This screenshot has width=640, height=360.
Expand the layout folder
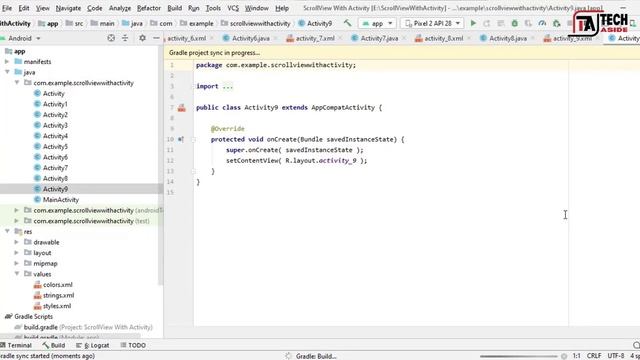pyautogui.click(x=17, y=253)
